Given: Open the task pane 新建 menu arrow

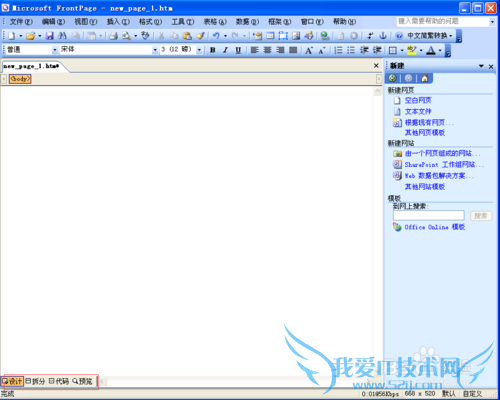Looking at the screenshot, I should click(481, 66).
